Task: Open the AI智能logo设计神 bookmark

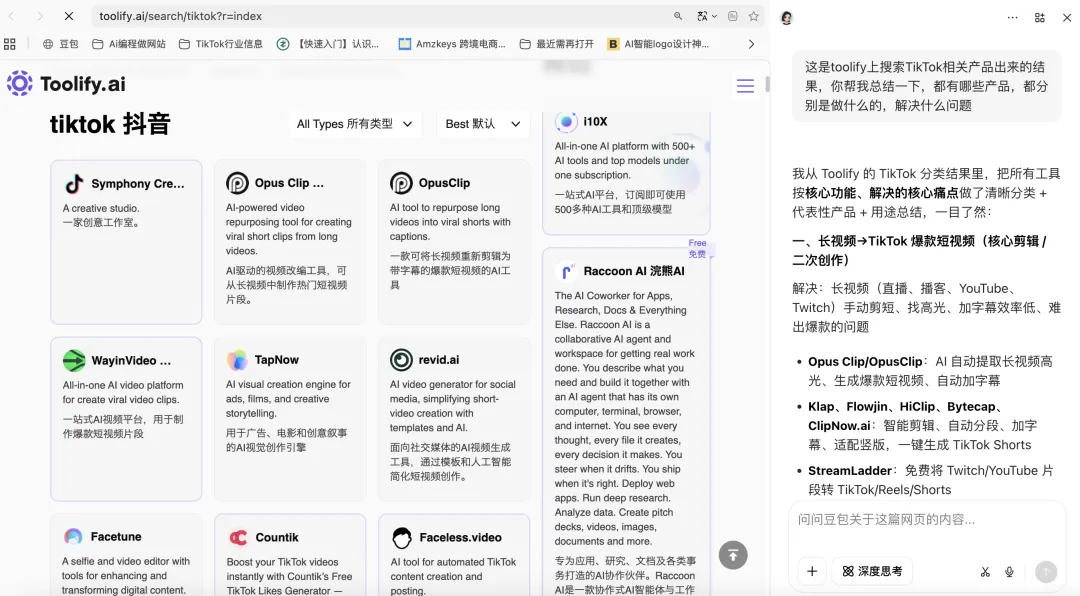Action: click(658, 44)
